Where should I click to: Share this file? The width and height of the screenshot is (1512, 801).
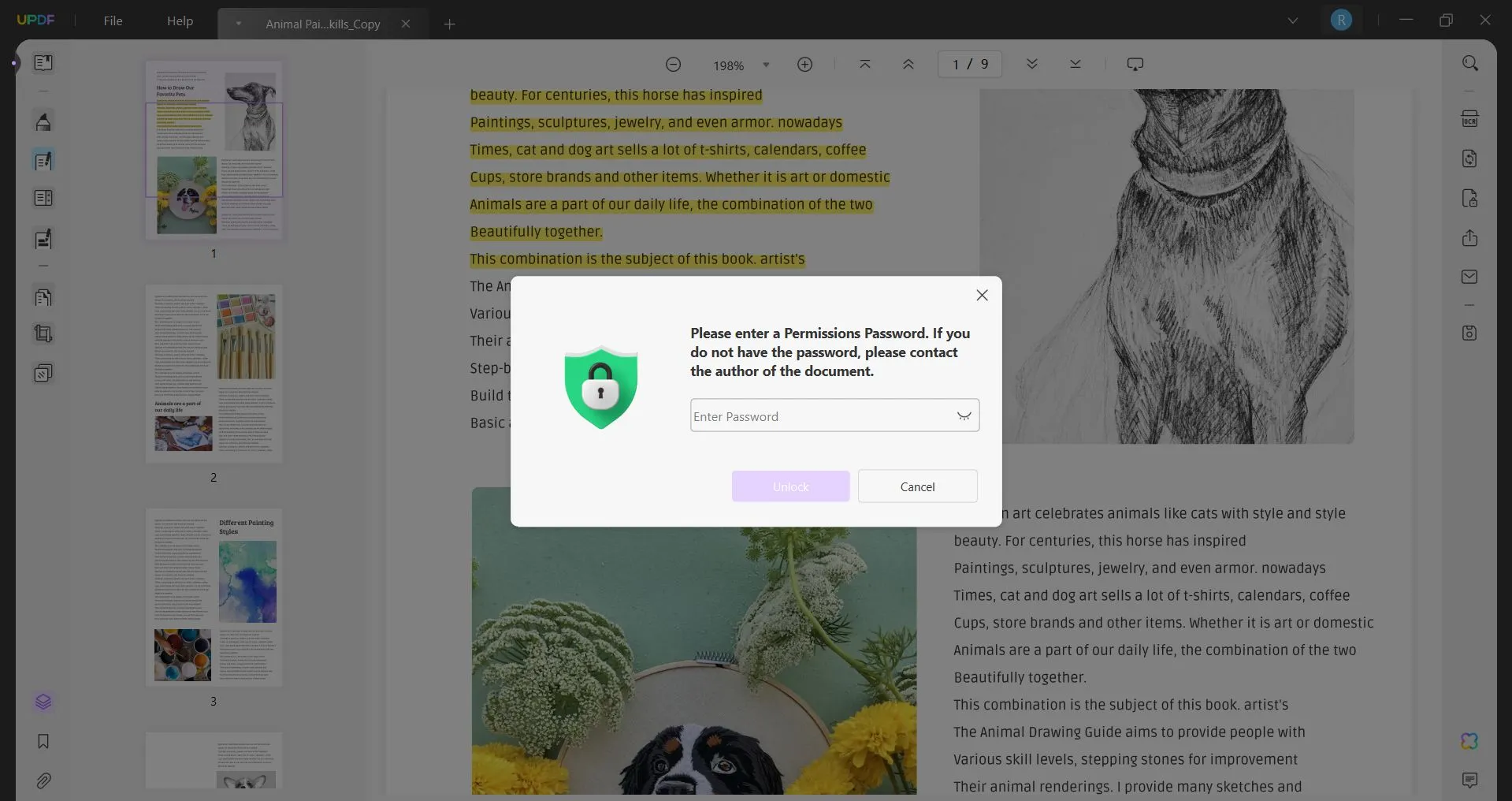1469,238
